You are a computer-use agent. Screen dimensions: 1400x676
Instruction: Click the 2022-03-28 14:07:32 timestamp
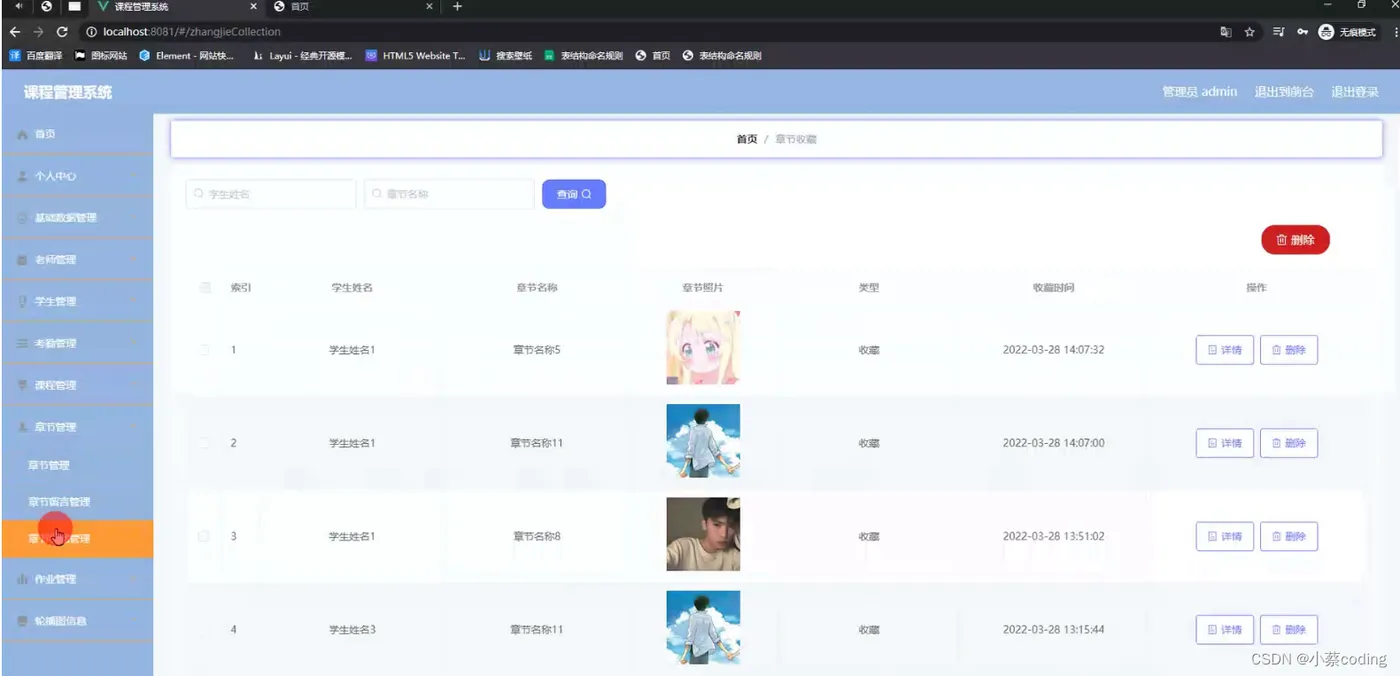pos(1053,350)
